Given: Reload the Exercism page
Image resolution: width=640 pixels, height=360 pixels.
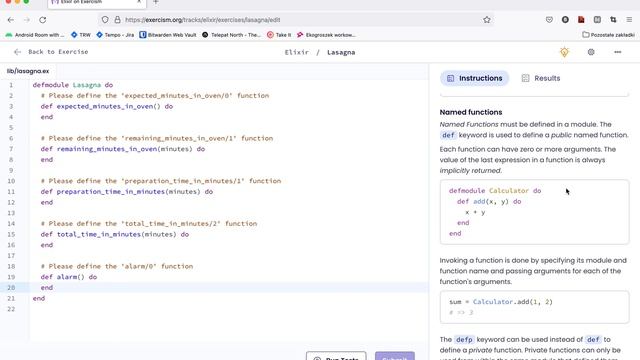Looking at the screenshot, I should [x=42, y=20].
